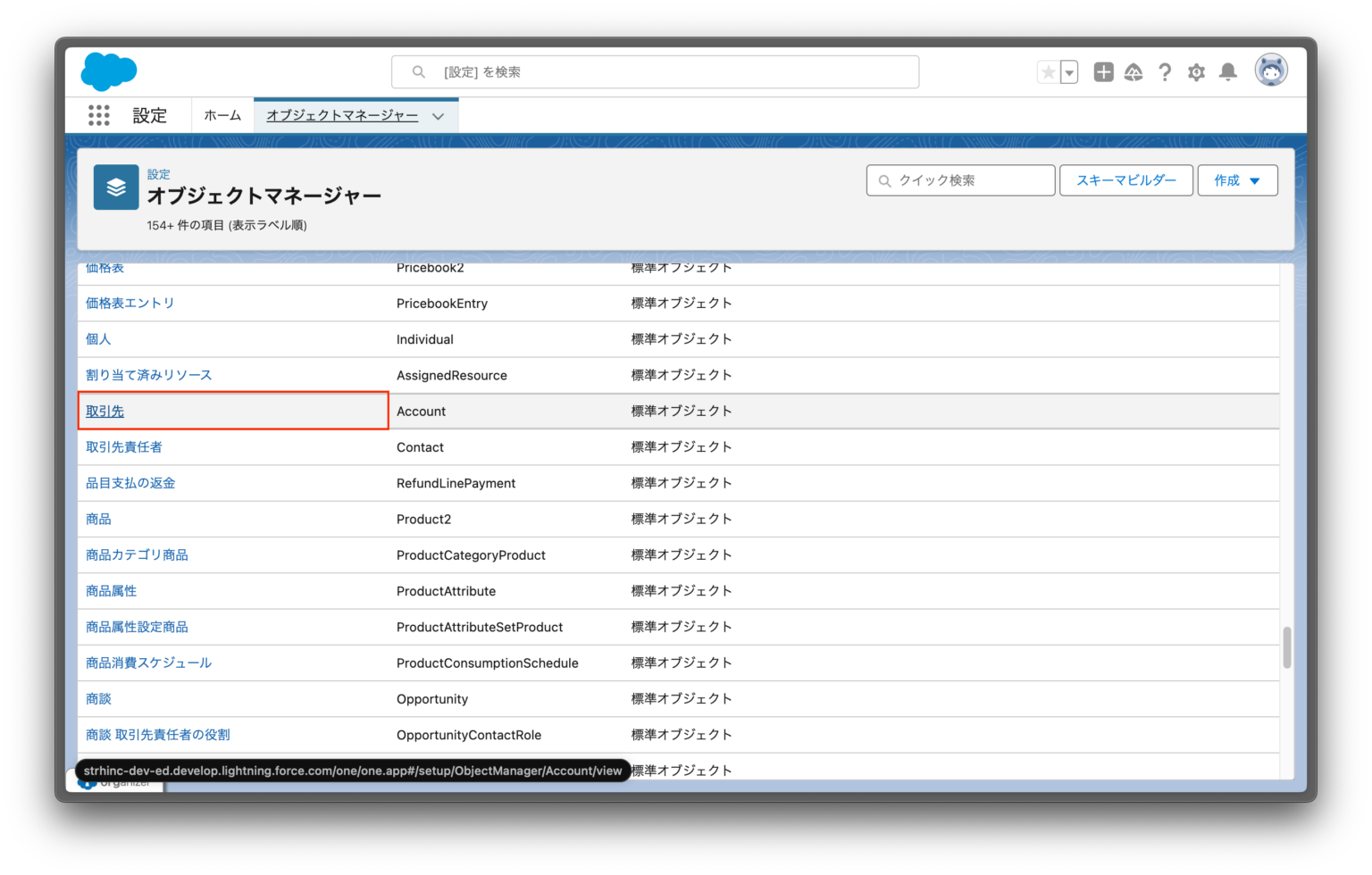Screen dimensions: 1372x875
Task: Open the 作成 dropdown button
Action: click(1237, 180)
